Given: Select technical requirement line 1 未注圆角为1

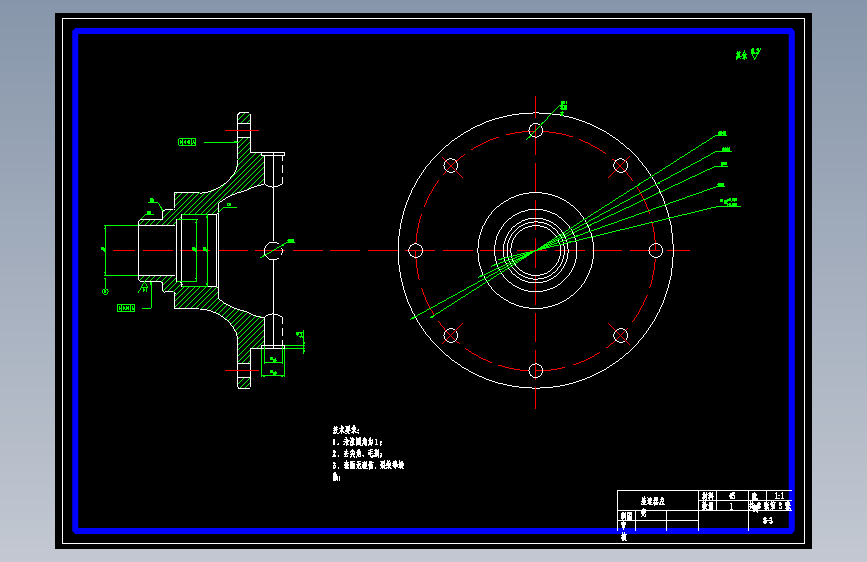Looking at the screenshot, I should point(357,442).
